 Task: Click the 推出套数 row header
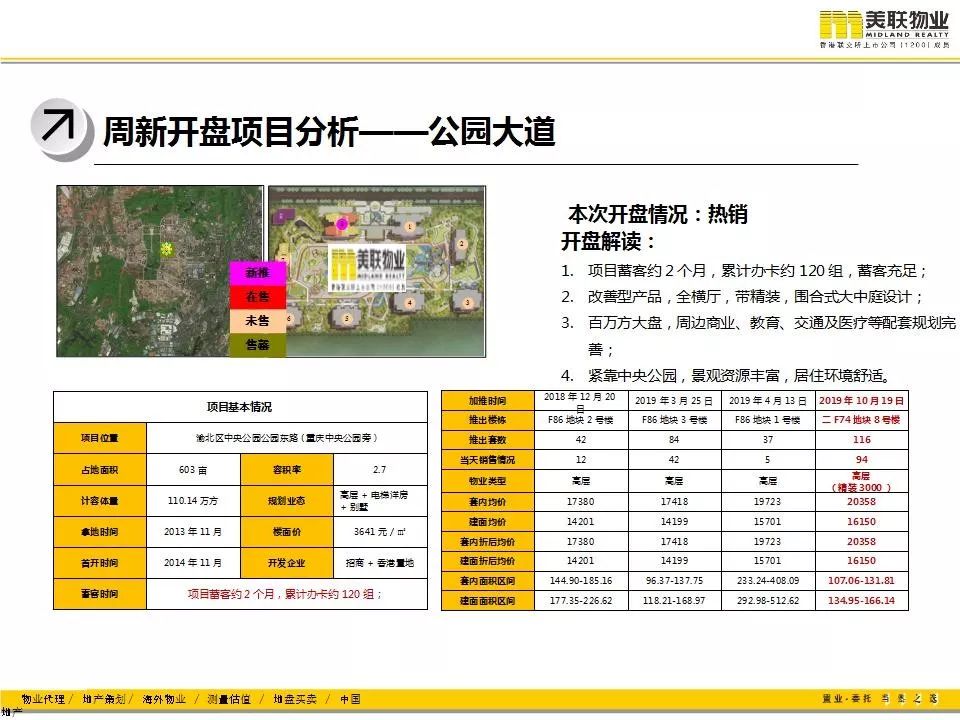point(488,440)
